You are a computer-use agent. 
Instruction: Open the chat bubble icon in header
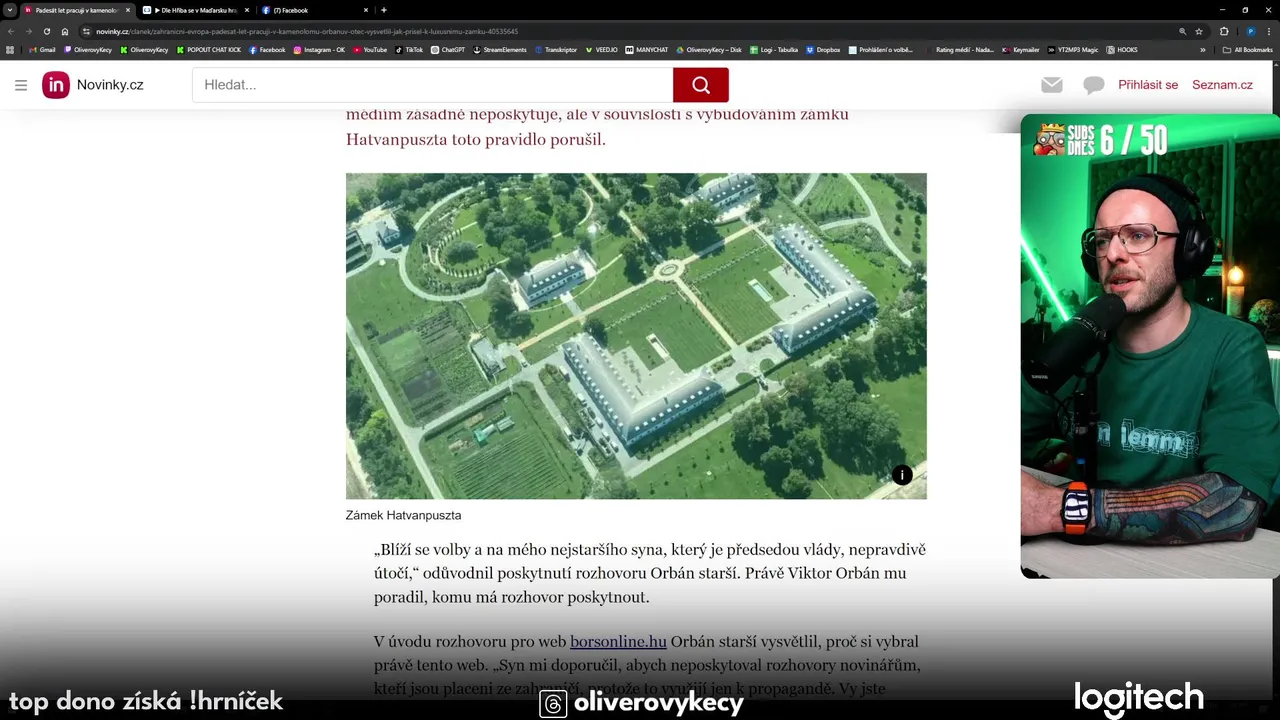coord(1094,85)
